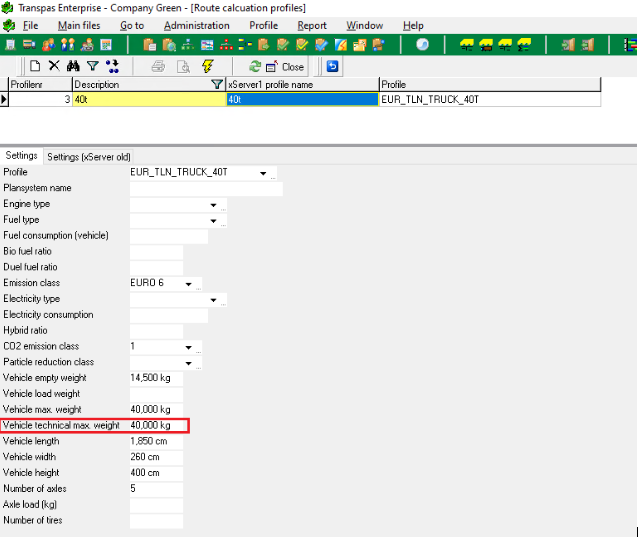Viewport: 638px width, 537px height.
Task: Open the Go to menu
Action: tap(132, 26)
